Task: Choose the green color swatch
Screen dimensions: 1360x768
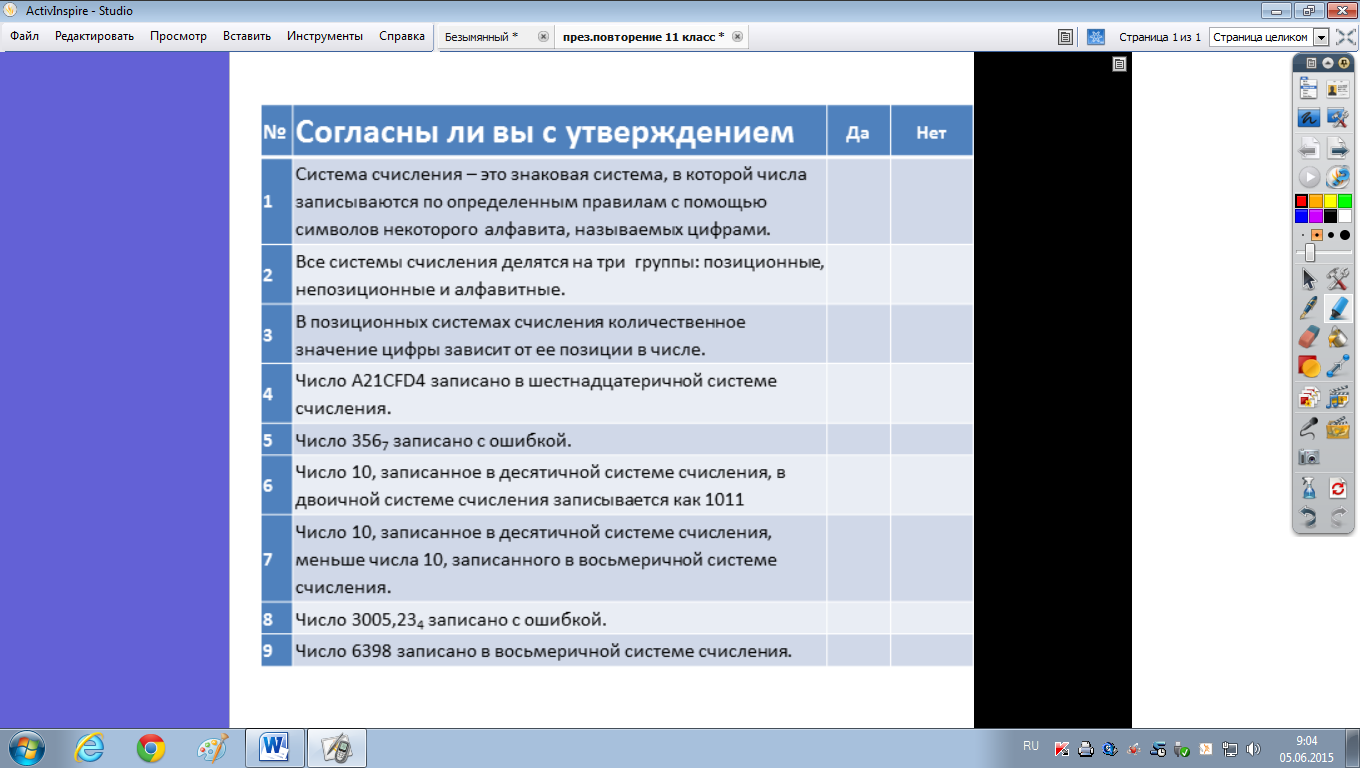Action: (x=1345, y=201)
